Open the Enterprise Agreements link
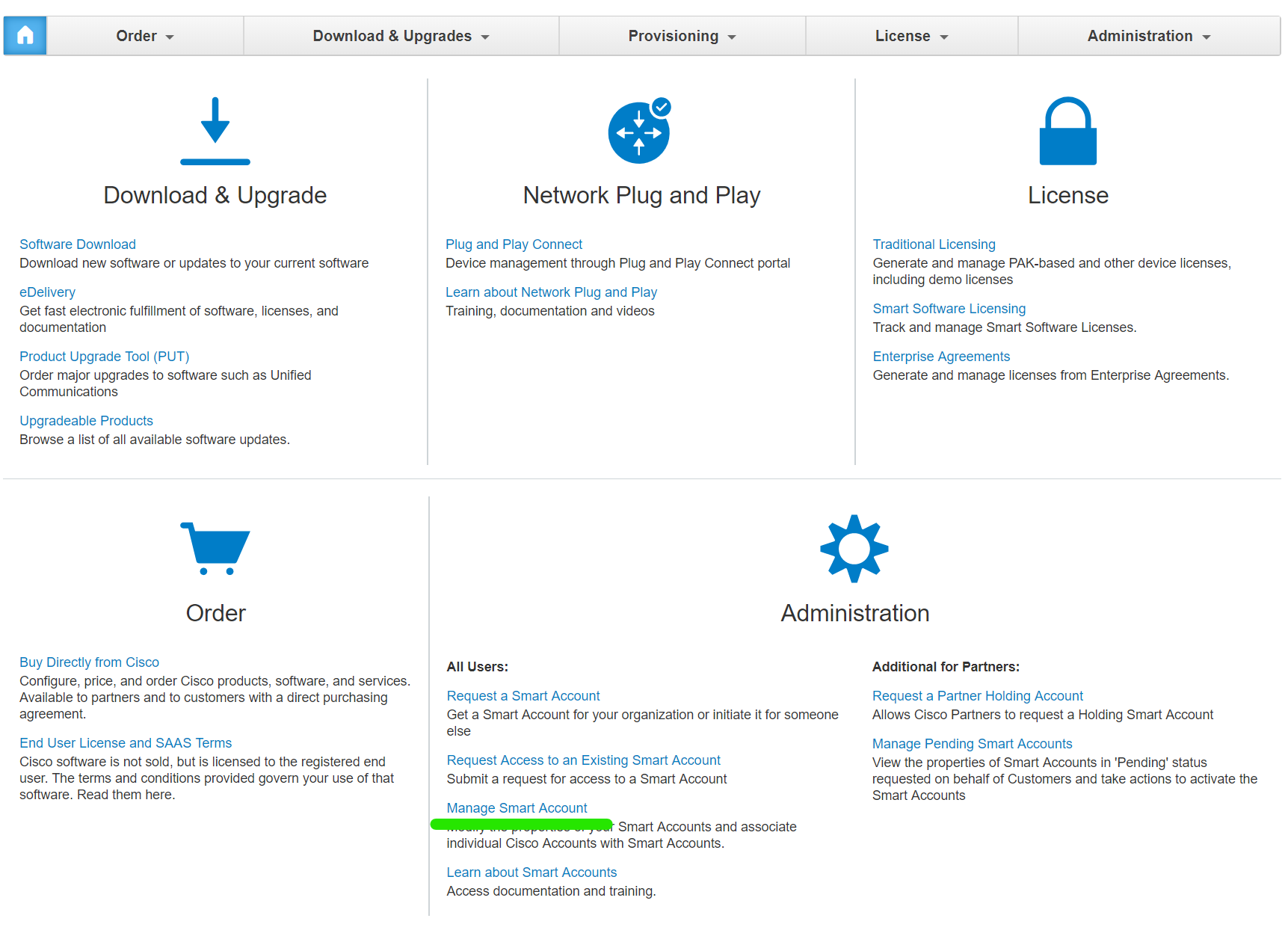The width and height of the screenshot is (1288, 942). [941, 357]
